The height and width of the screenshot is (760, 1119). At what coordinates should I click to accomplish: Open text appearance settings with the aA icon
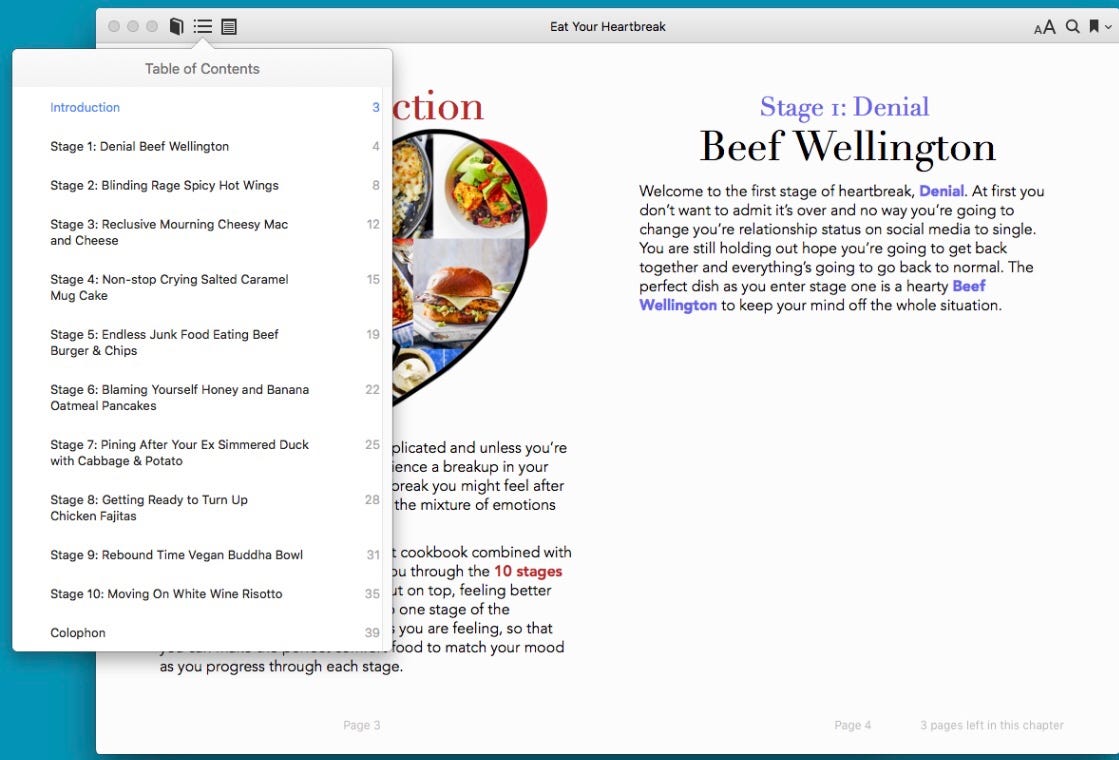pos(1044,27)
